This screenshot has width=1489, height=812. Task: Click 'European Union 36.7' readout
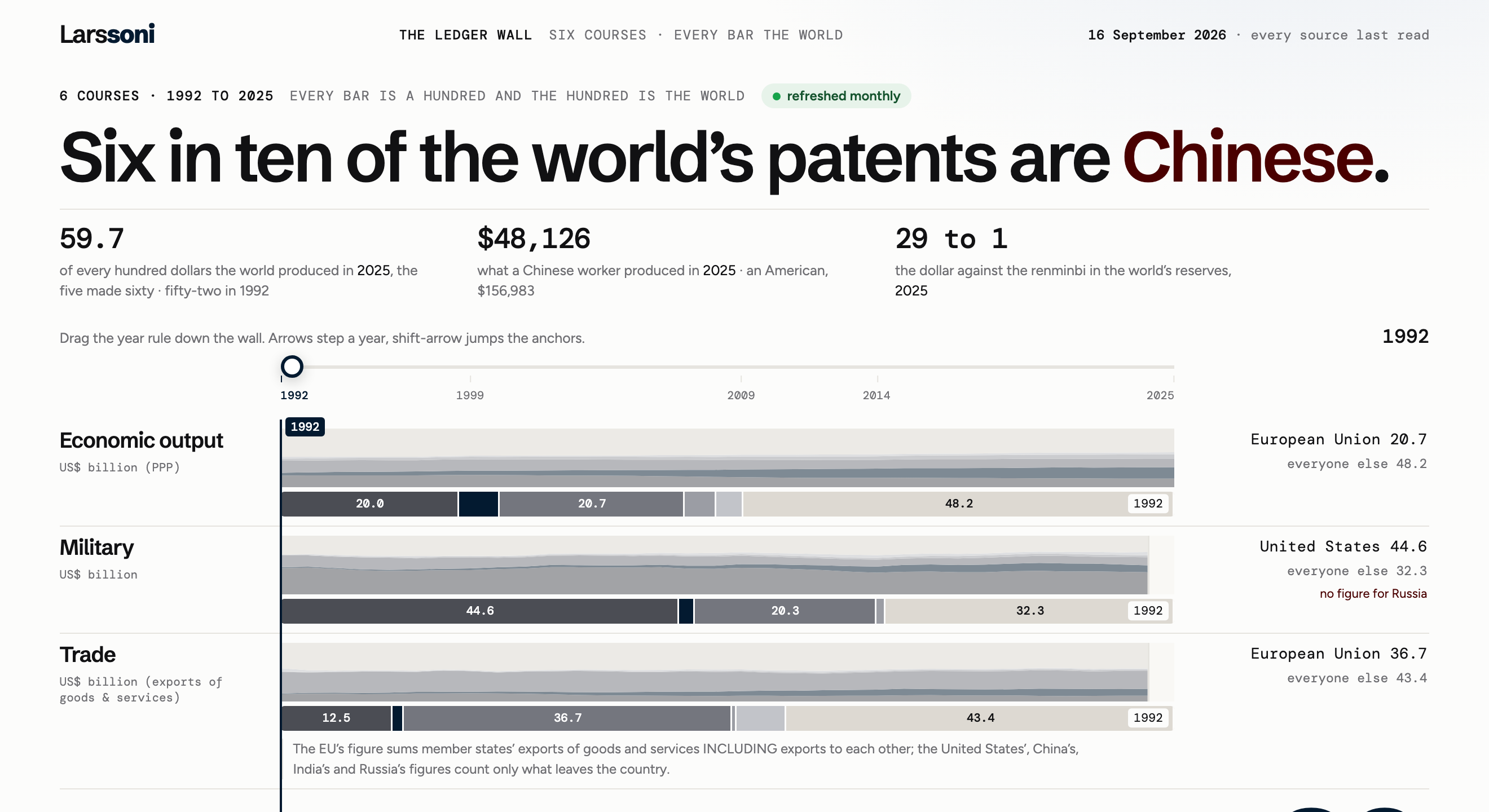(x=1338, y=654)
